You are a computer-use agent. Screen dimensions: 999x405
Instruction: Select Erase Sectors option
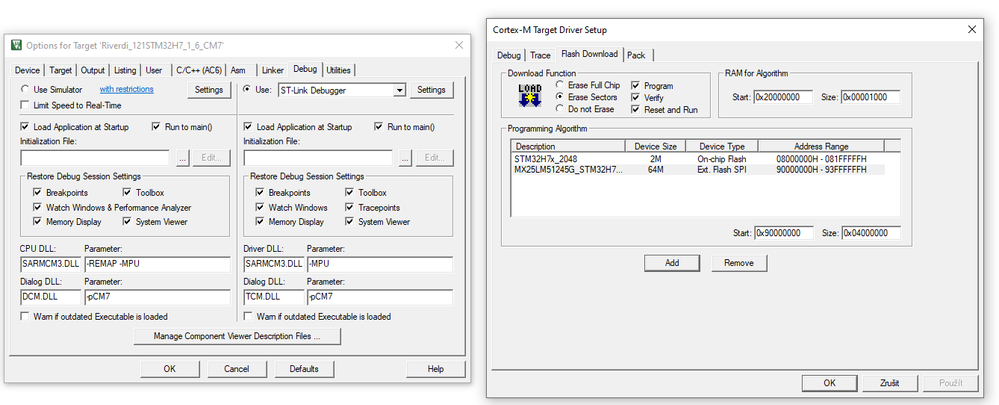pos(559,97)
